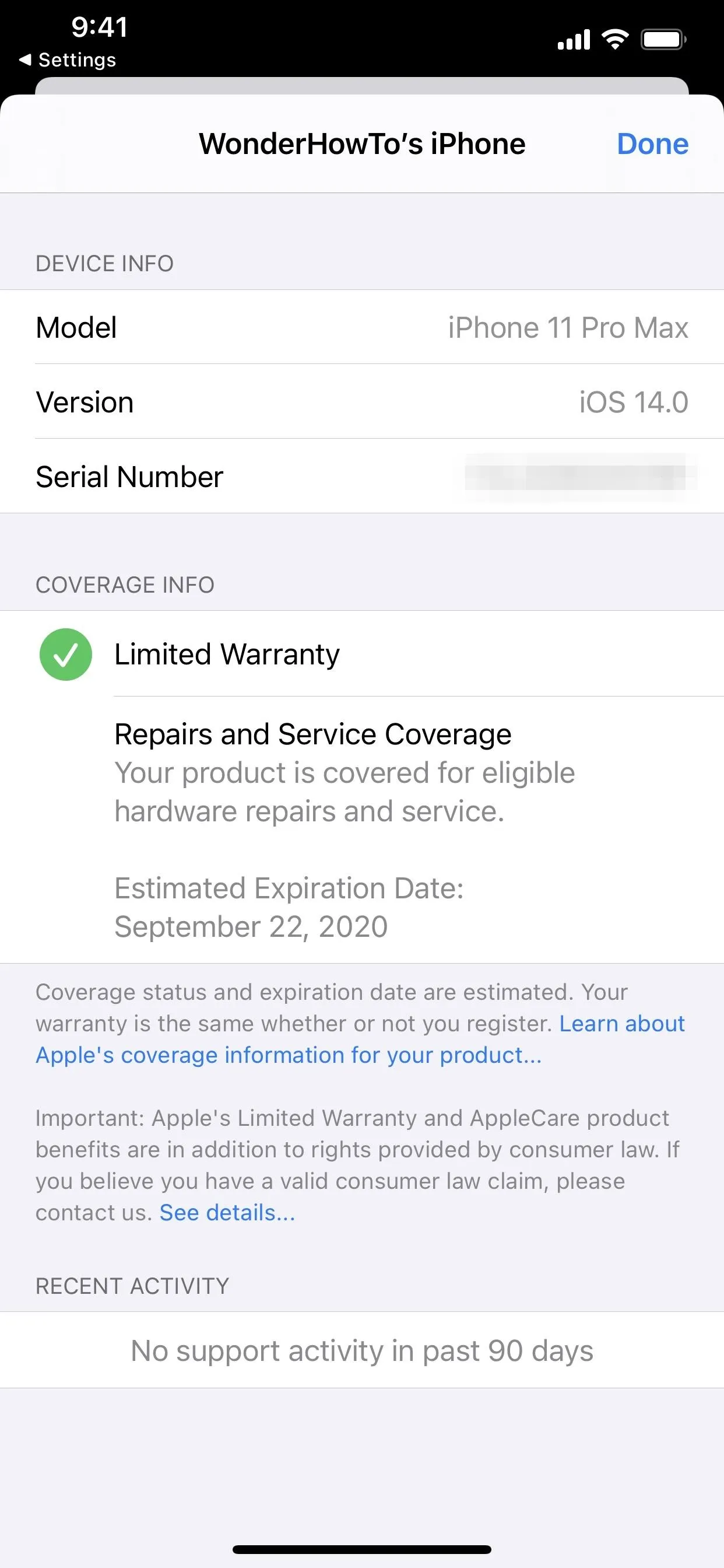The height and width of the screenshot is (1568, 724).
Task: Tap the WonderHowTo's iPhone title
Action: [x=362, y=144]
